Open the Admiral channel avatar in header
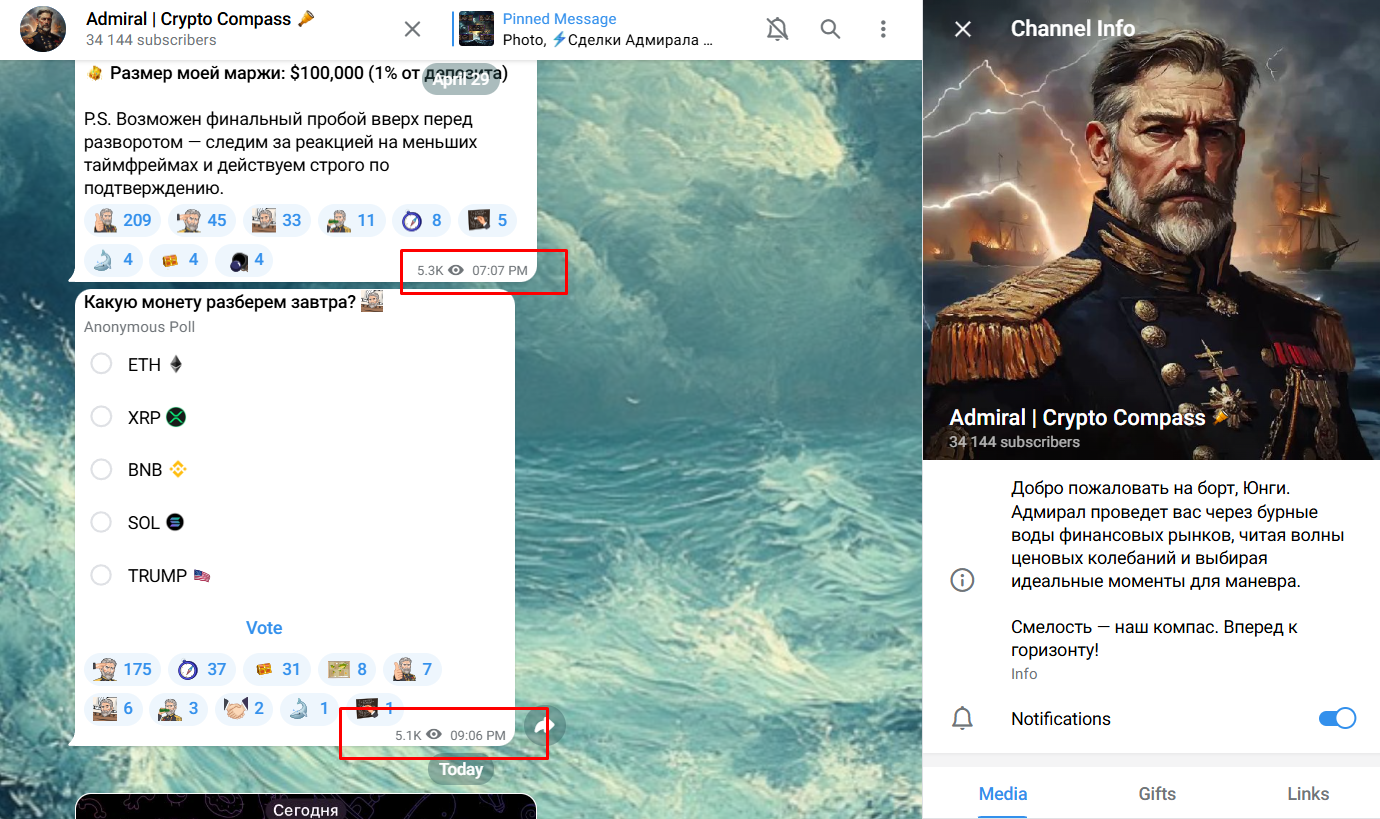Image resolution: width=1380 pixels, height=819 pixels. point(43,29)
